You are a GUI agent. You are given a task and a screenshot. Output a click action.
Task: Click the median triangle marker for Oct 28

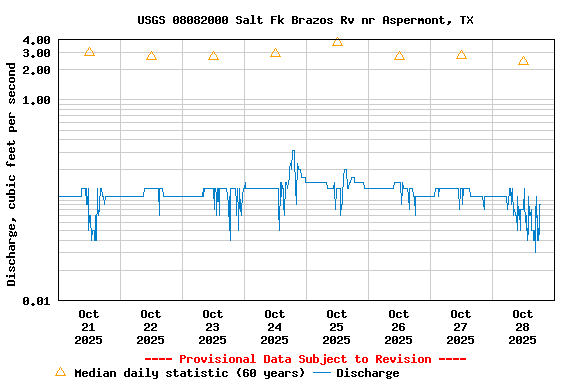pos(523,61)
